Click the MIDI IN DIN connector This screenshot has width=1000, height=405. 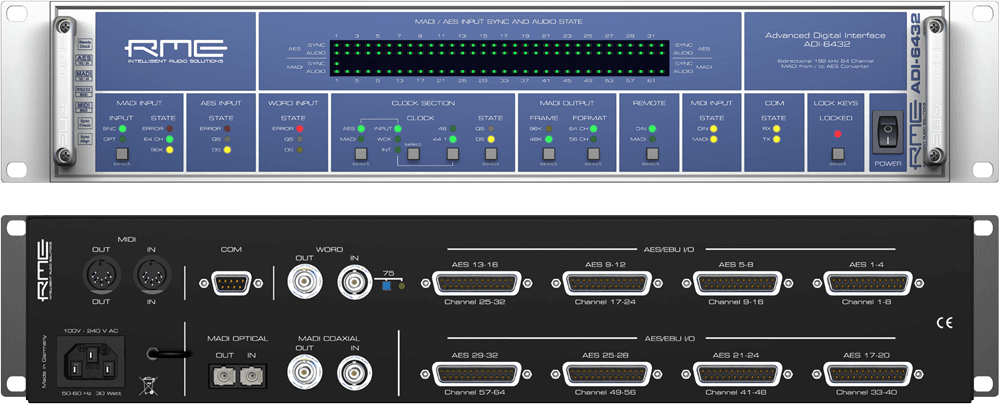(x=152, y=273)
